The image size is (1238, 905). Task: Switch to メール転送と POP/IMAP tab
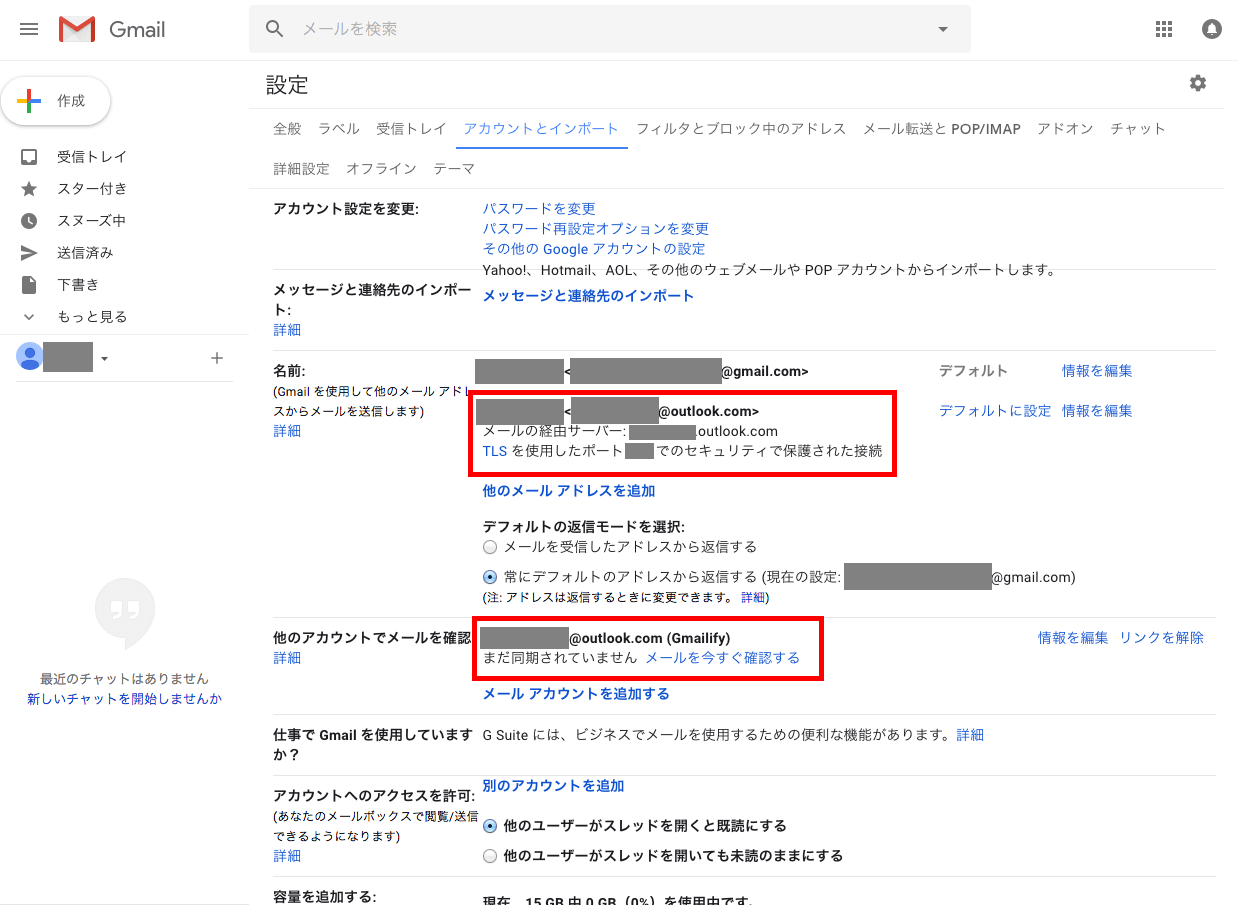pos(941,129)
